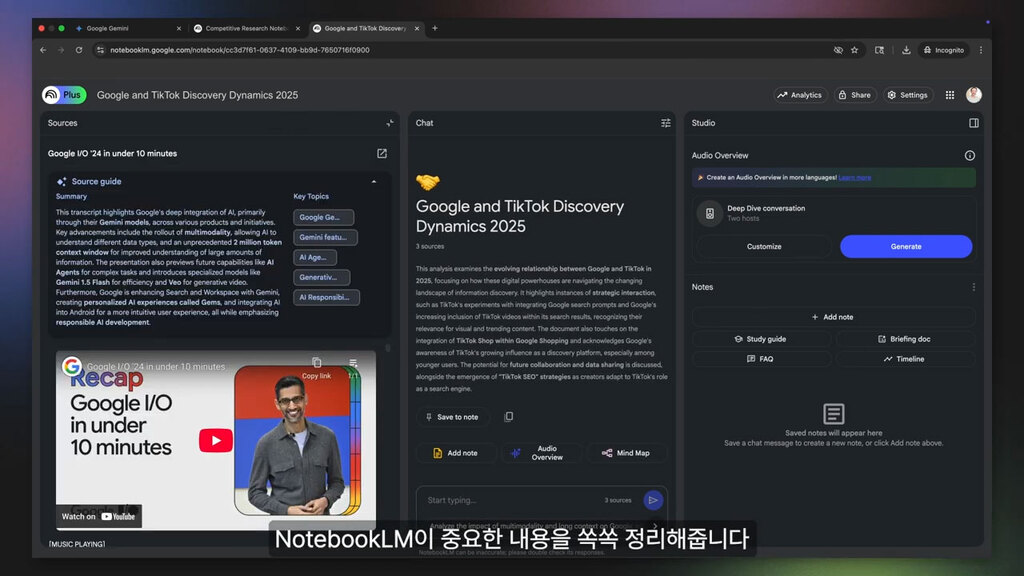Select the 'Gemini featu...' key topic chip

(325, 237)
